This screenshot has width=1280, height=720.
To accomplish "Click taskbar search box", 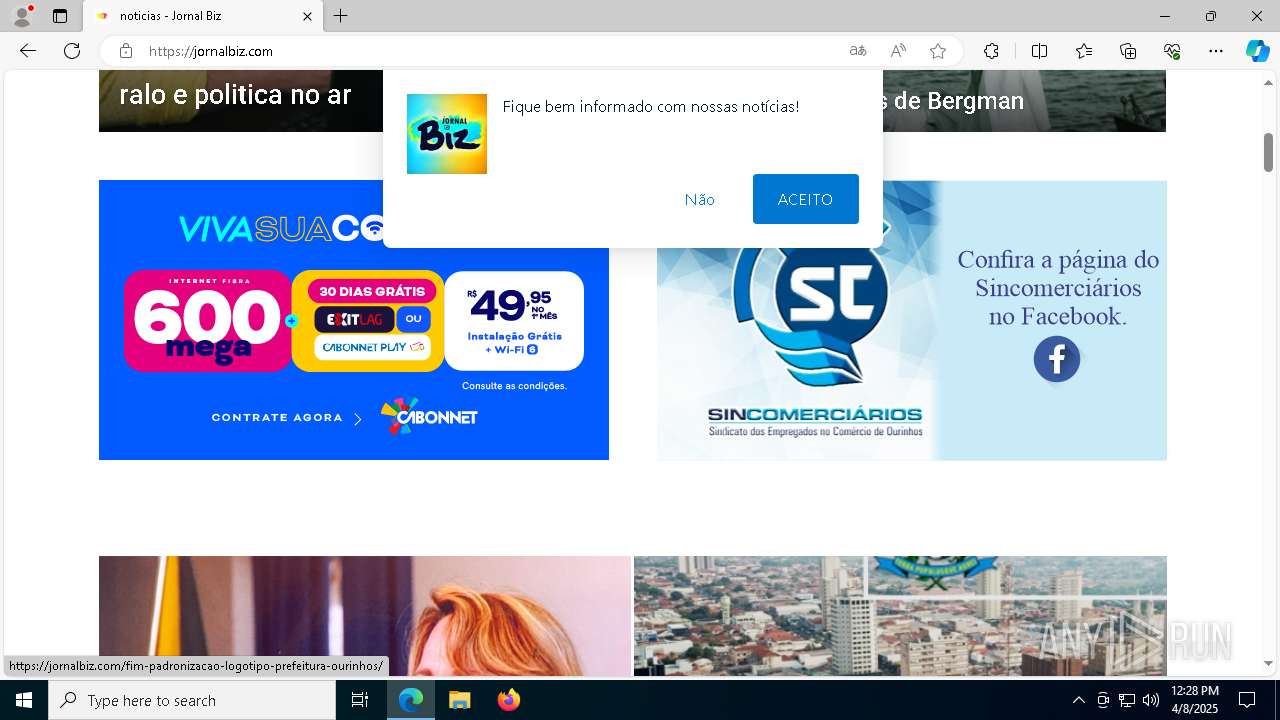I will pos(192,700).
